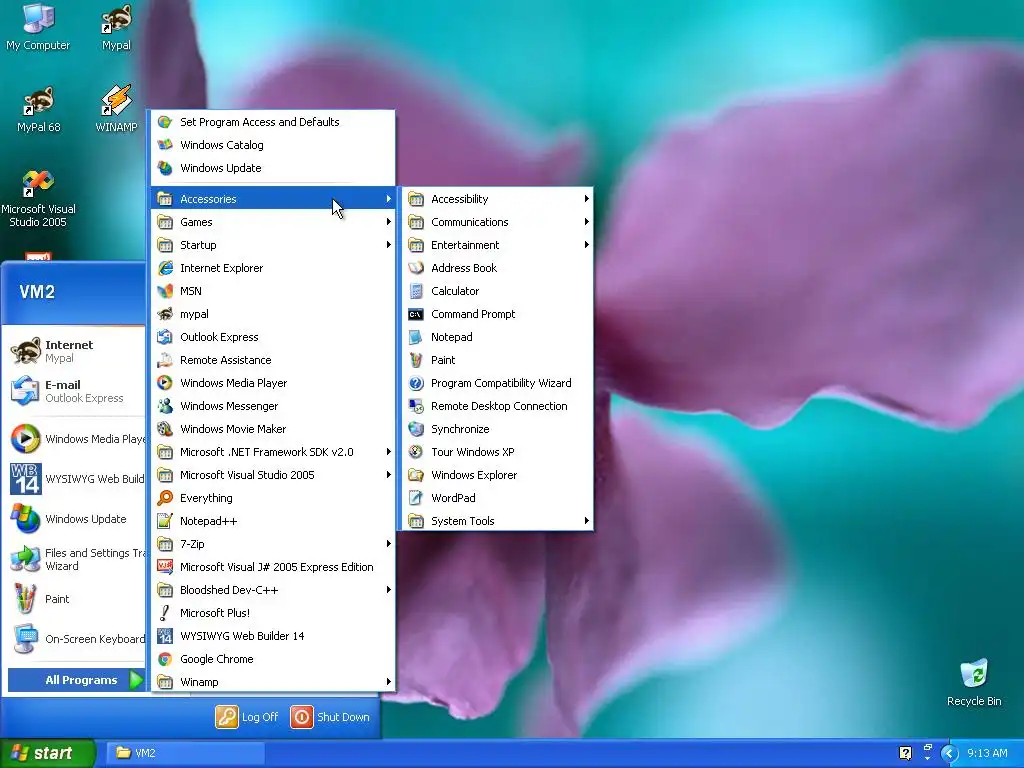Expand the Bloodshed Dev-C++ submenu arrow
1024x768 pixels.
click(x=389, y=590)
